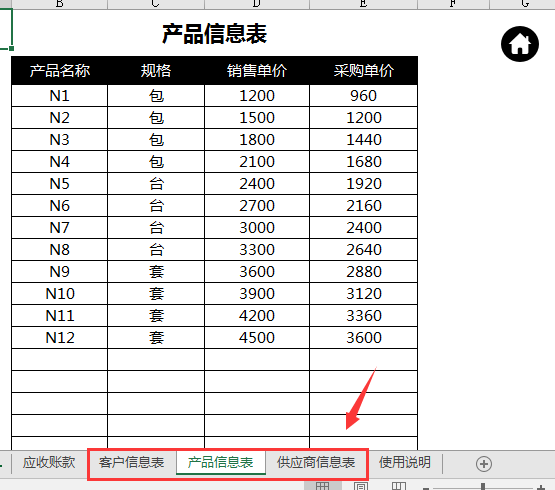The width and height of the screenshot is (555, 490).
Task: Select sales price 1500 in row N2
Action: pos(257,118)
